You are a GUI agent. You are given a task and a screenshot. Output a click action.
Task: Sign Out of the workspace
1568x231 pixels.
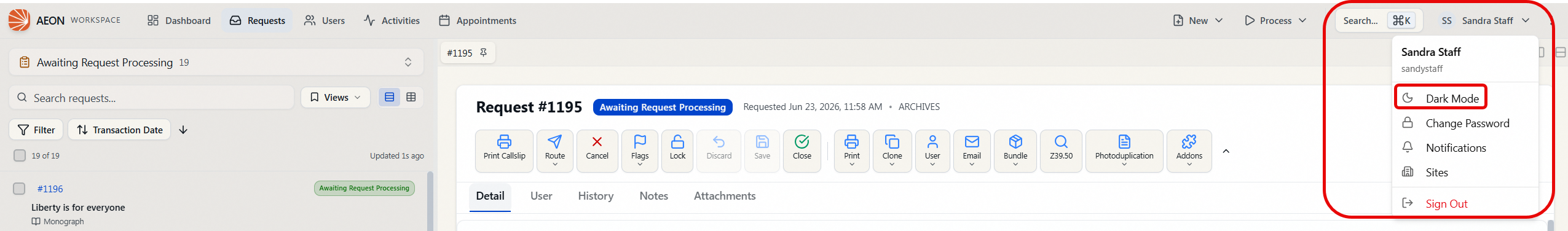[1465, 203]
